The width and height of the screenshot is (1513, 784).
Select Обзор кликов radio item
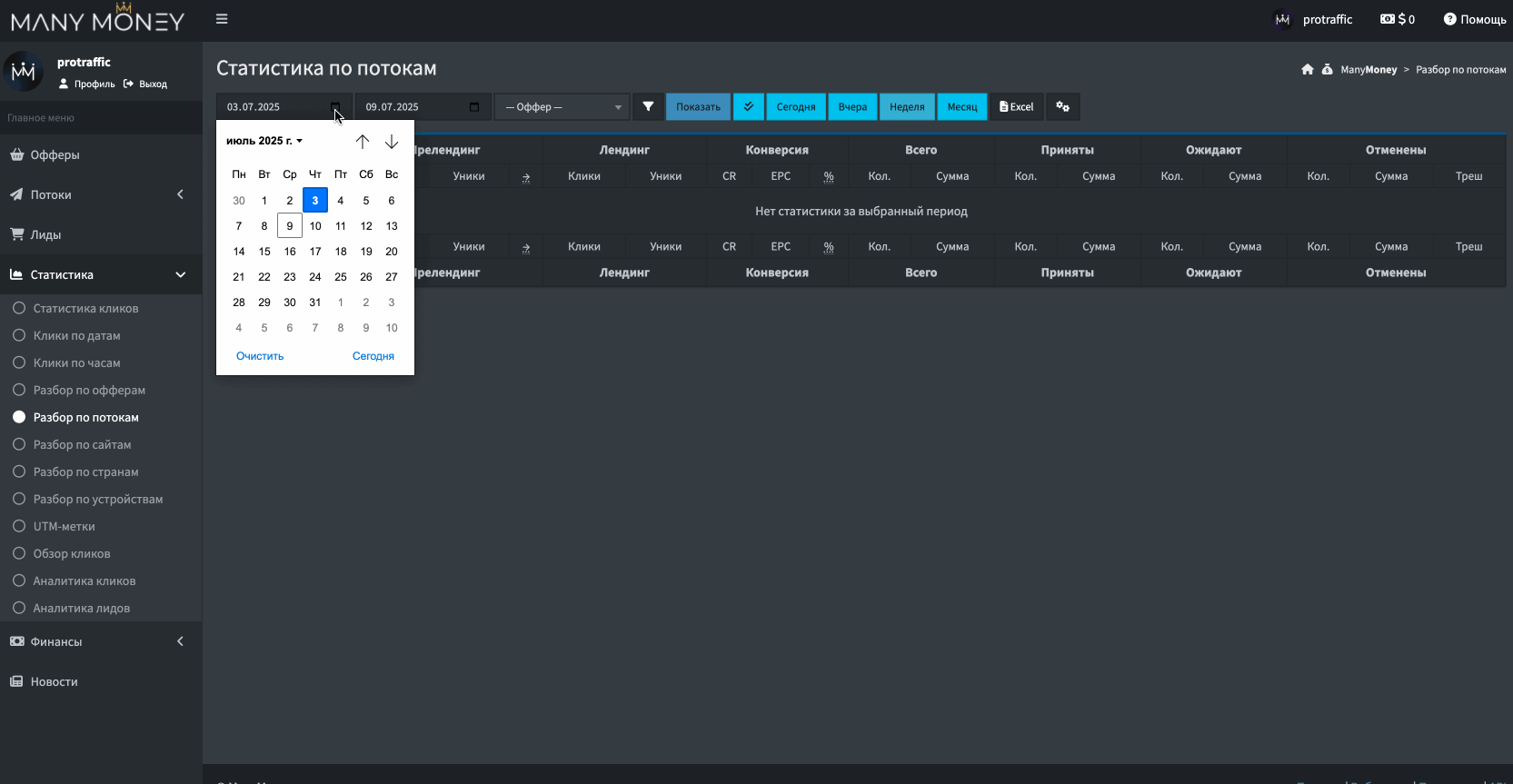coord(101,553)
